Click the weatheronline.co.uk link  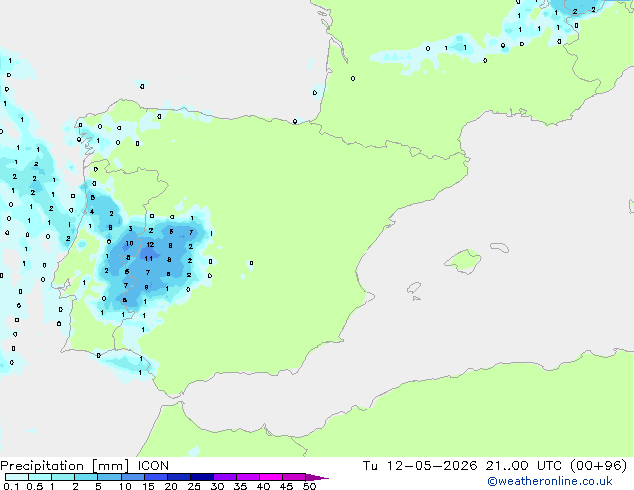coord(549,481)
